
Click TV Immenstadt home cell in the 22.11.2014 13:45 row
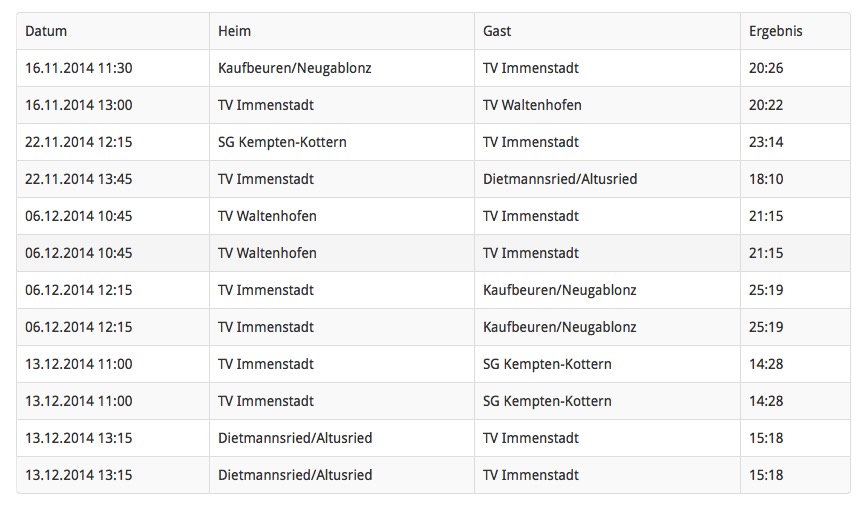[x=342, y=179]
